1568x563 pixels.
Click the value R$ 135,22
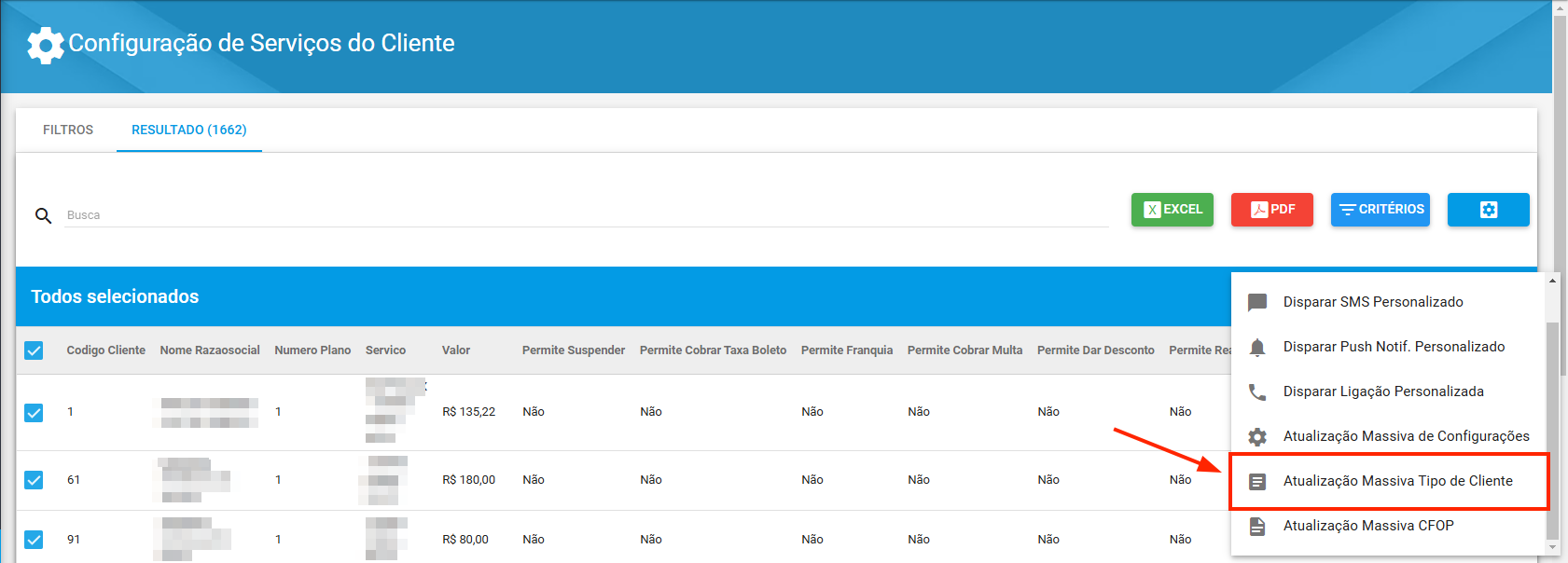pos(469,412)
